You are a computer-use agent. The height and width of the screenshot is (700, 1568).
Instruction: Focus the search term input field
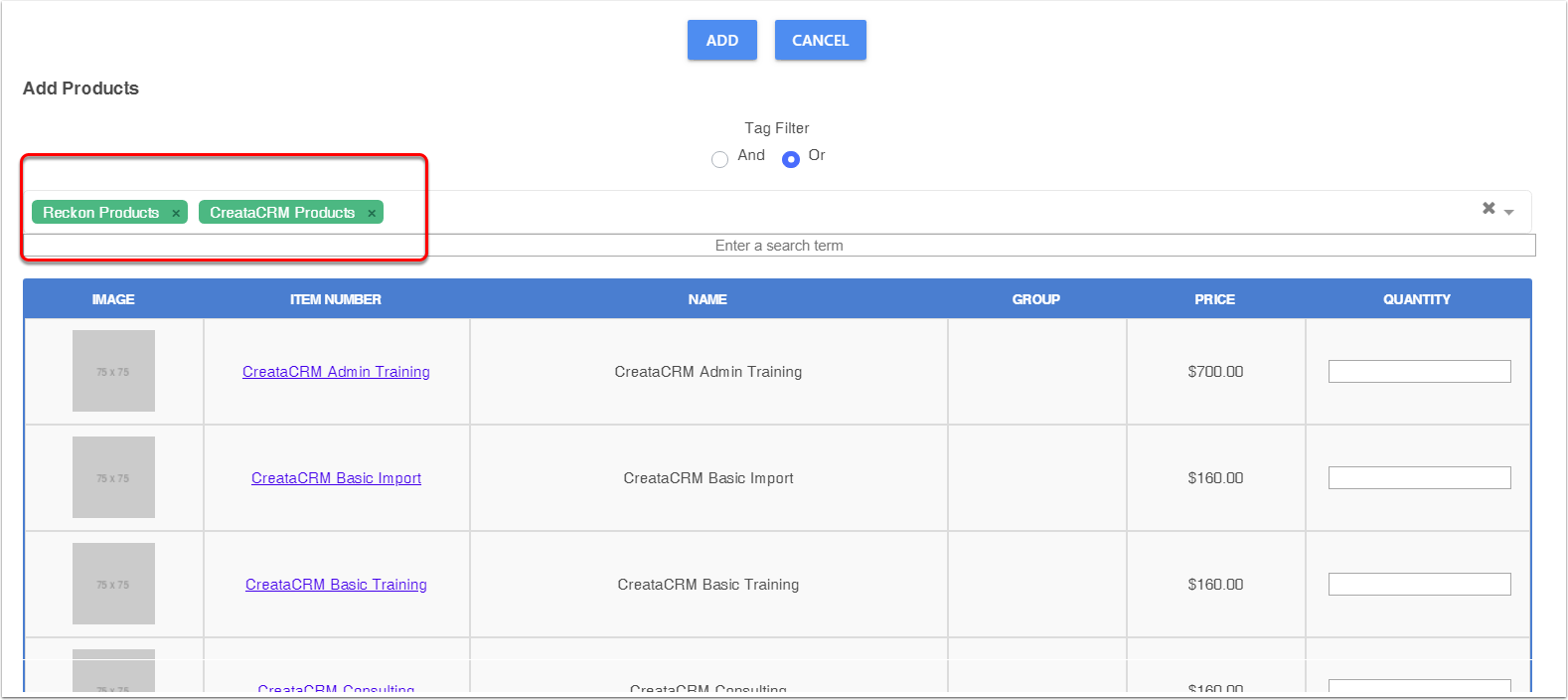[779, 246]
